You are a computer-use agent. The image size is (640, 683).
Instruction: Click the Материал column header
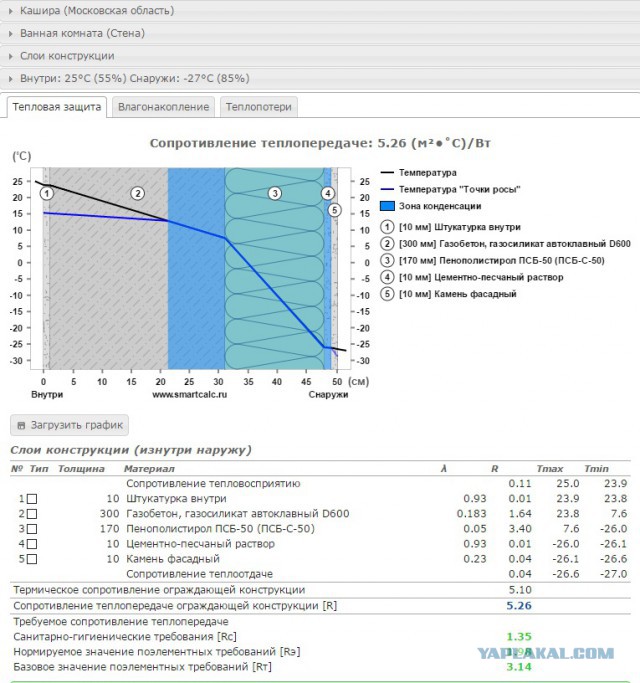pyautogui.click(x=149, y=469)
